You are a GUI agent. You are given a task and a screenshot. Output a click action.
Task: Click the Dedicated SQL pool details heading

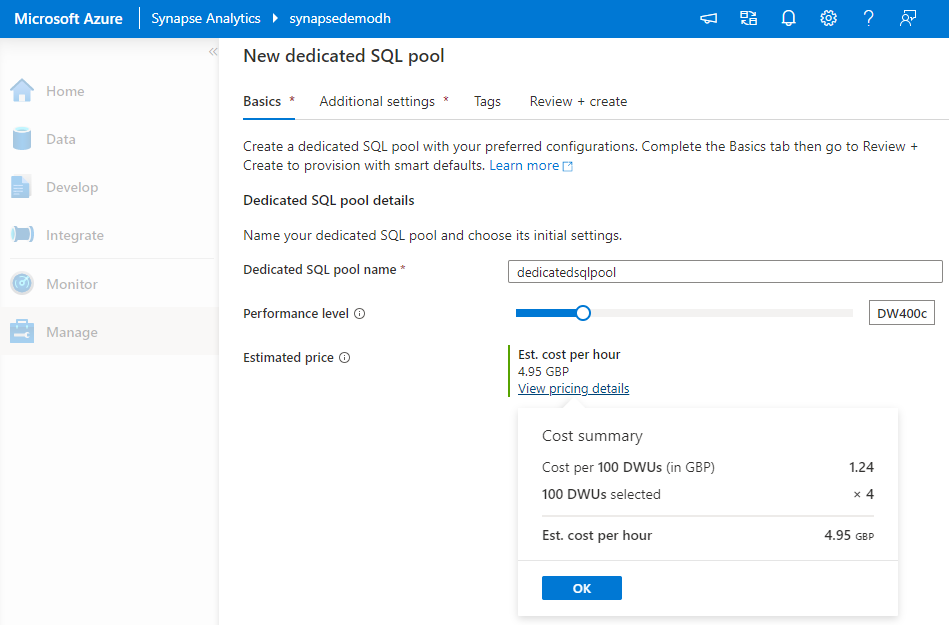pos(329,200)
